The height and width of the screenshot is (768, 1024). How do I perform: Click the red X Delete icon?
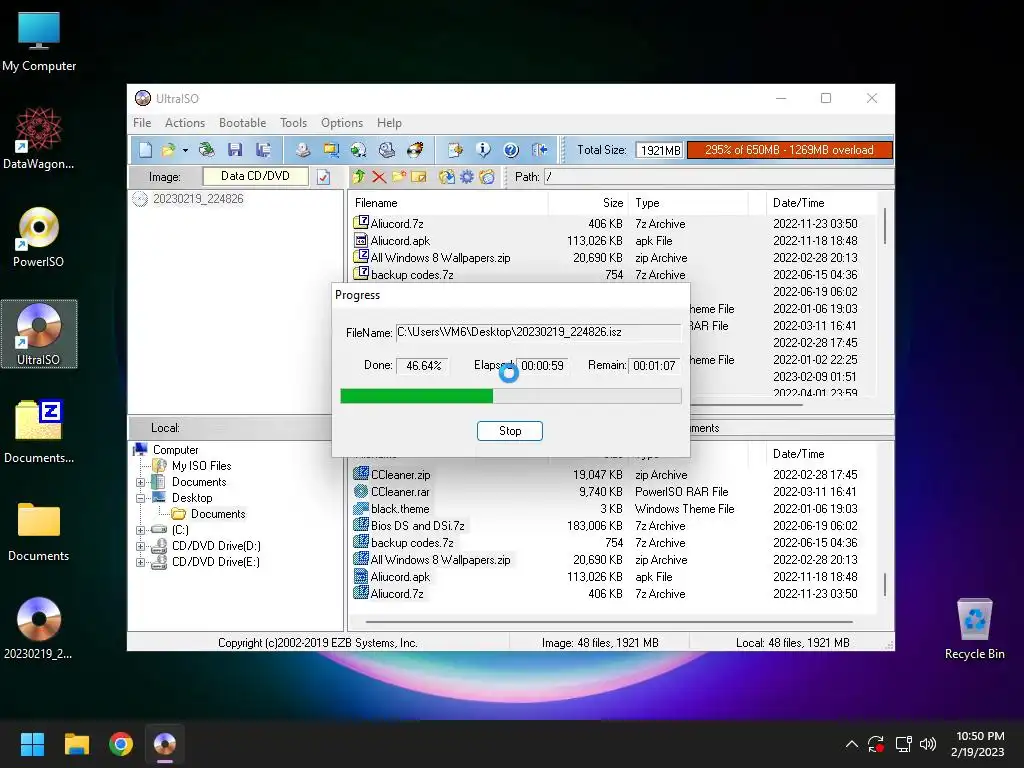(x=379, y=177)
